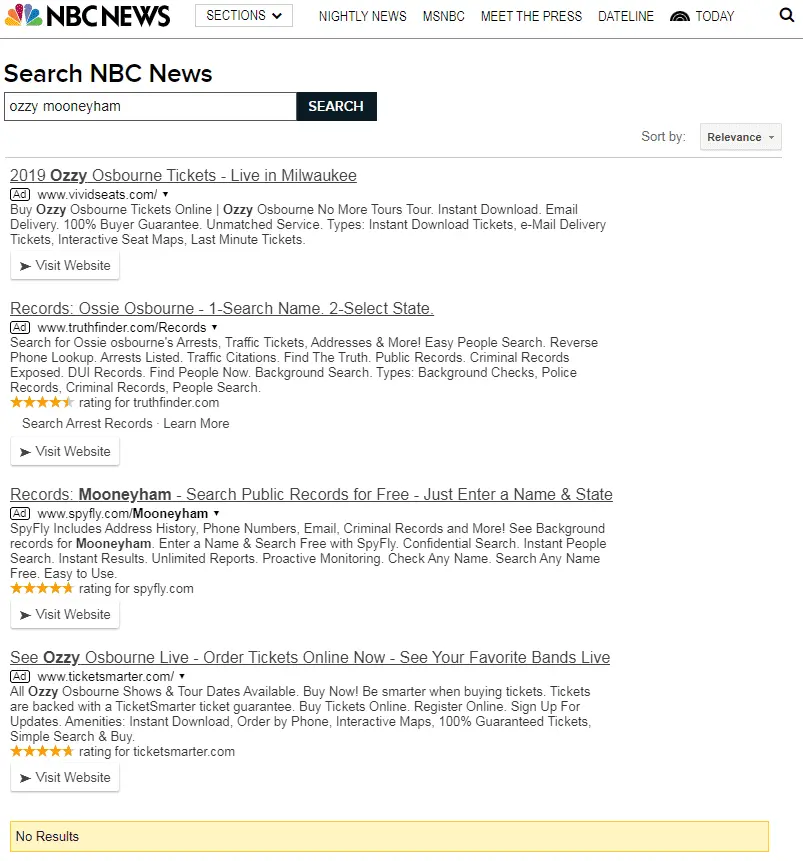Click the Today sunrise logo icon
803x861 pixels.
[680, 16]
